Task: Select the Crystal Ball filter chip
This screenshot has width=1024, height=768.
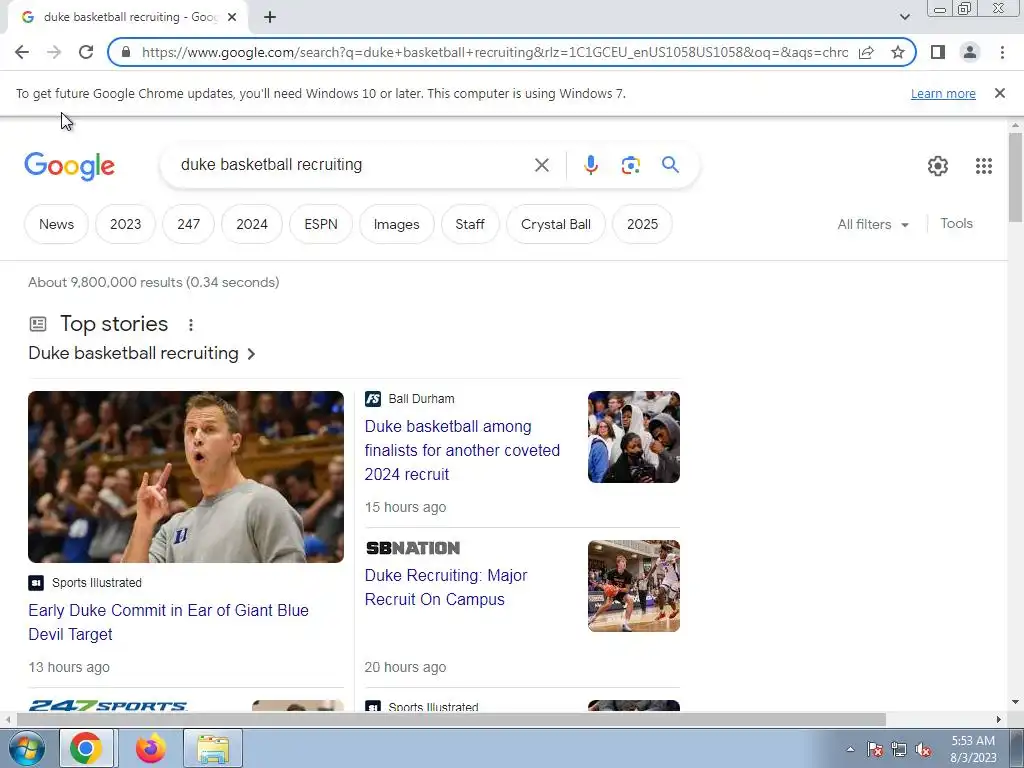Action: click(x=556, y=224)
